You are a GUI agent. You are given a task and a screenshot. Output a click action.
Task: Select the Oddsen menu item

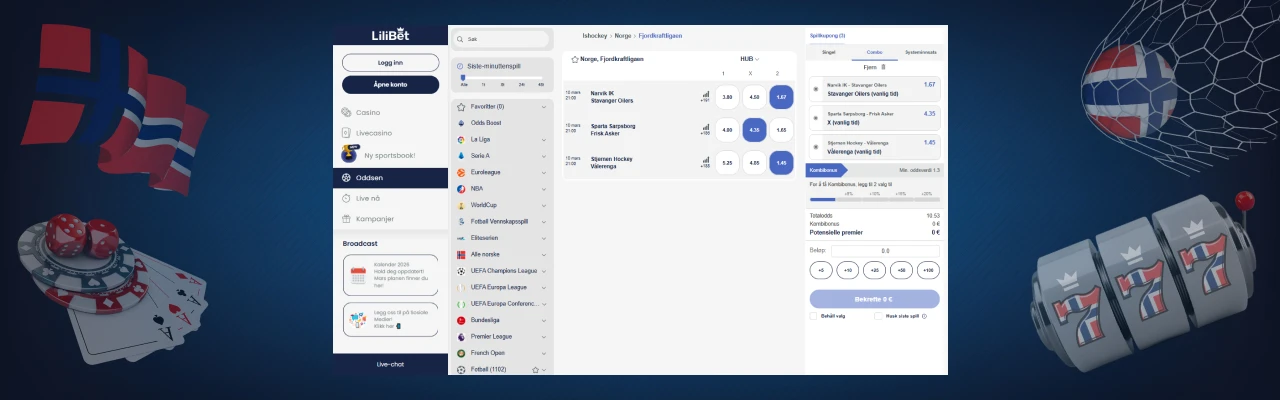pyautogui.click(x=390, y=177)
